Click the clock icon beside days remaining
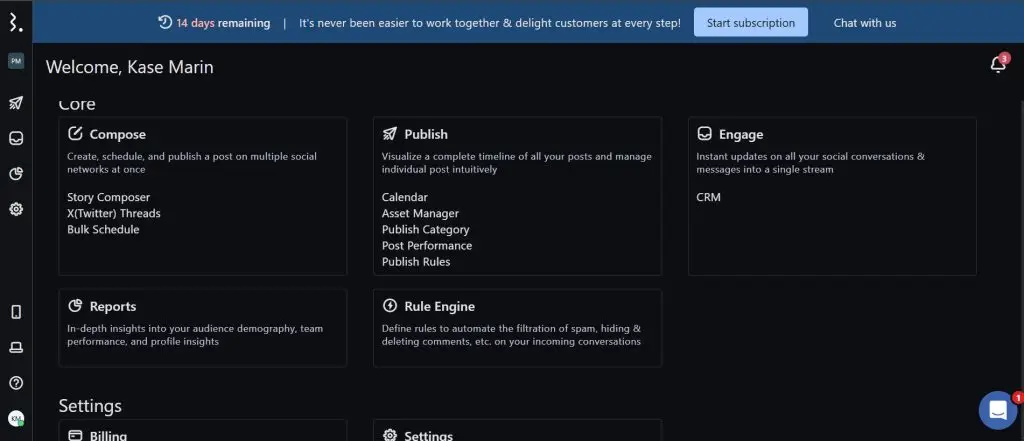Image resolution: width=1024 pixels, height=441 pixels. [165, 22]
